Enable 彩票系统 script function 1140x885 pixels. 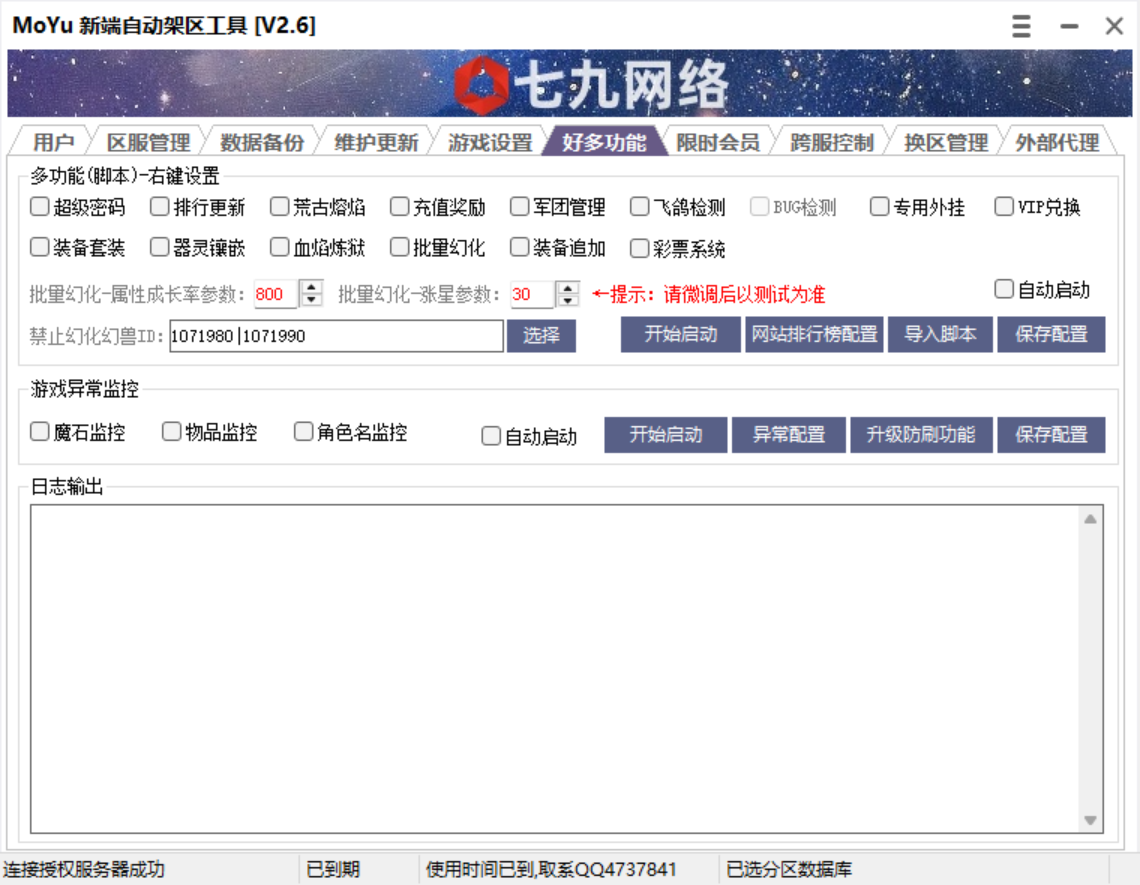point(639,246)
